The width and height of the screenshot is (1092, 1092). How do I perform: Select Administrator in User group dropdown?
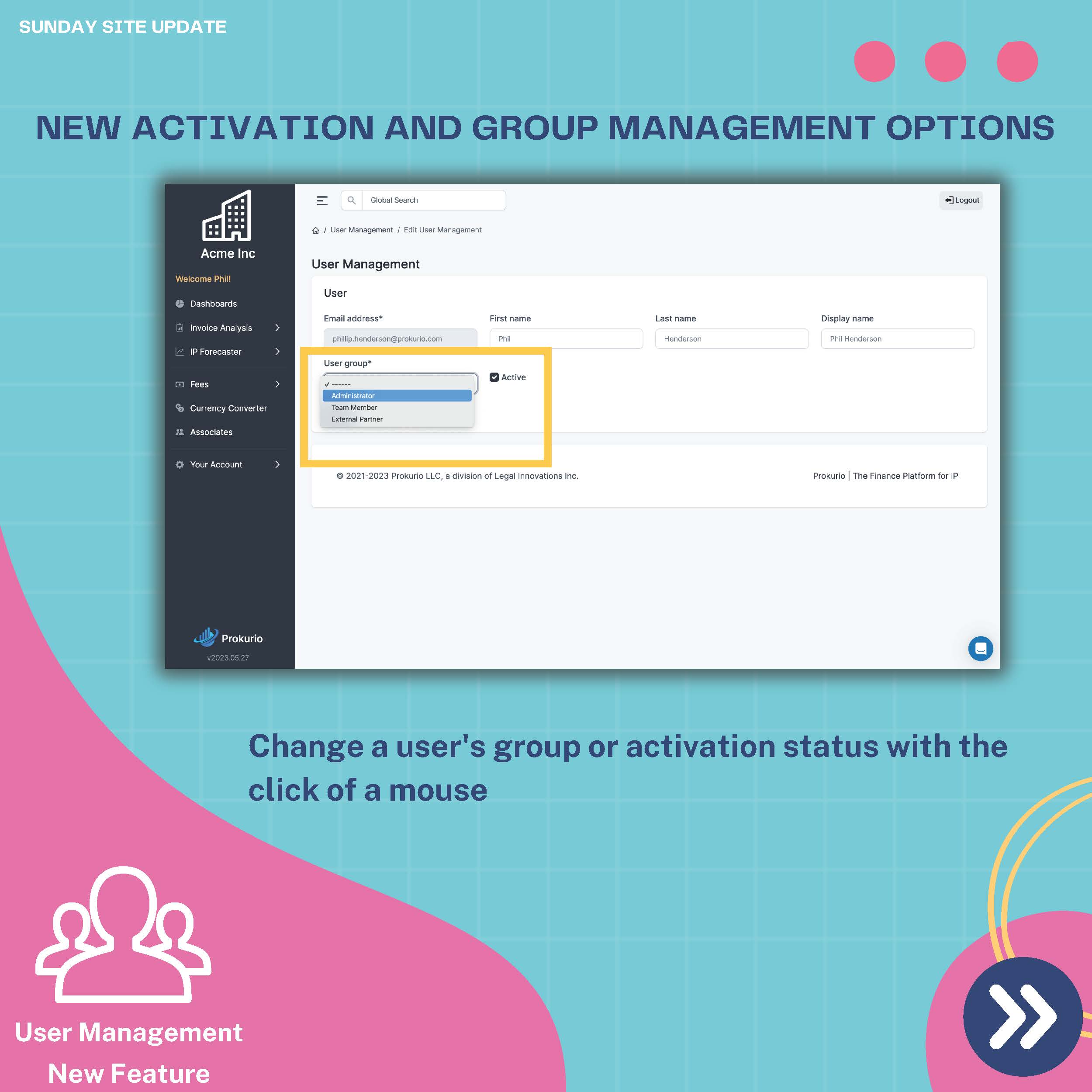[397, 396]
